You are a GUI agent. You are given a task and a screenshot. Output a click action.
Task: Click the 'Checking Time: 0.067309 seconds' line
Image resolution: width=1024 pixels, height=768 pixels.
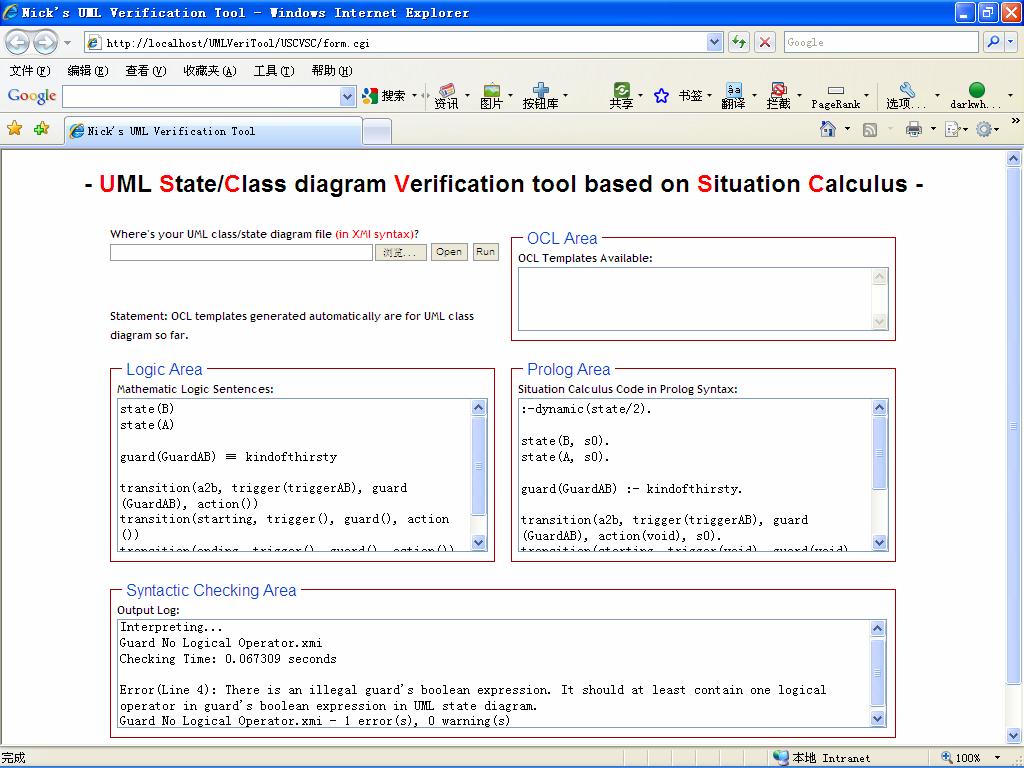[228, 659]
